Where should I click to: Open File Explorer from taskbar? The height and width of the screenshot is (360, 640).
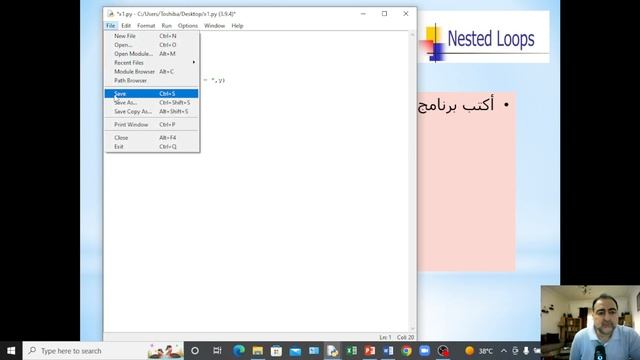tap(258, 351)
